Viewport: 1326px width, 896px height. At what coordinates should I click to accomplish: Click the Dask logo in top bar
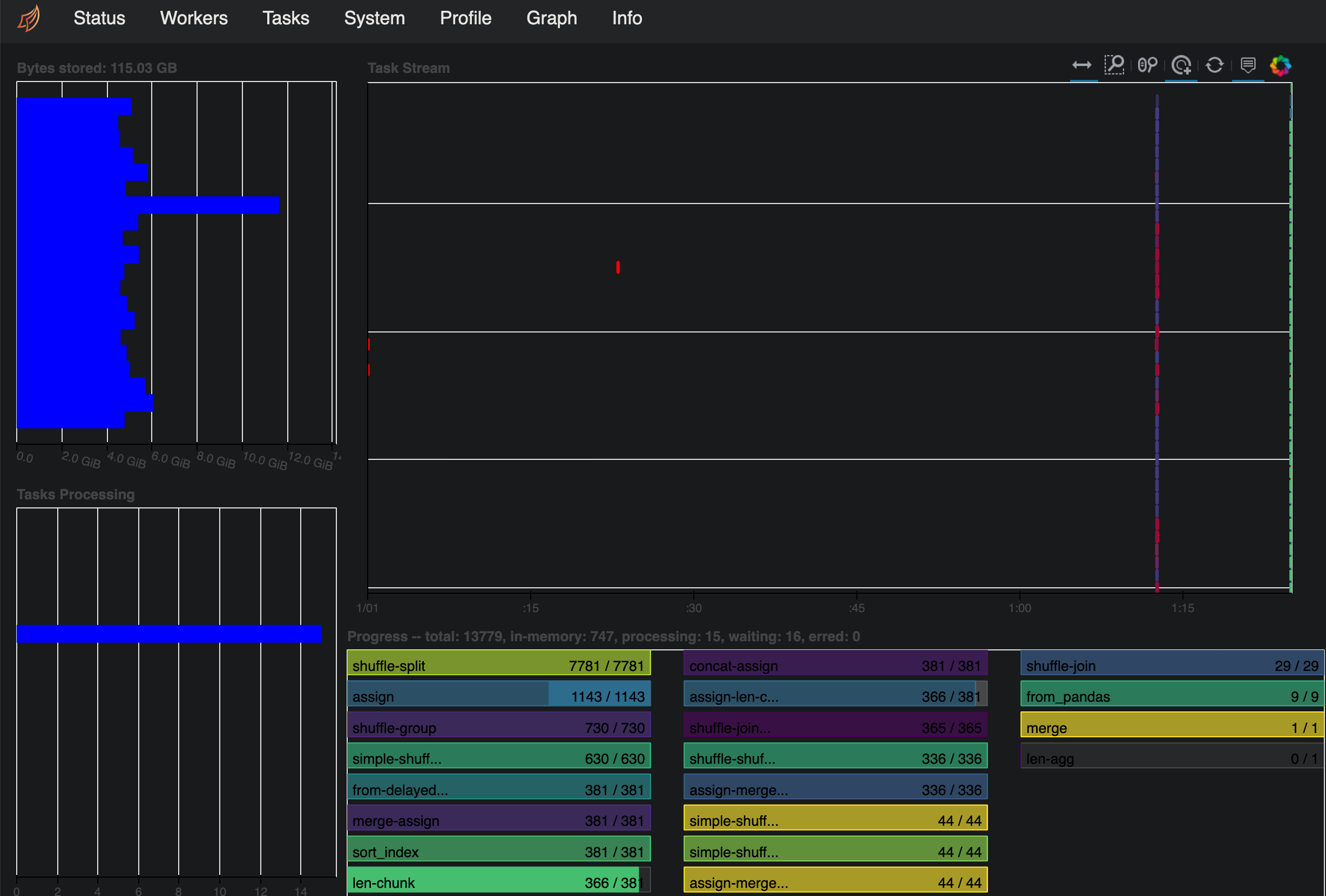point(29,18)
